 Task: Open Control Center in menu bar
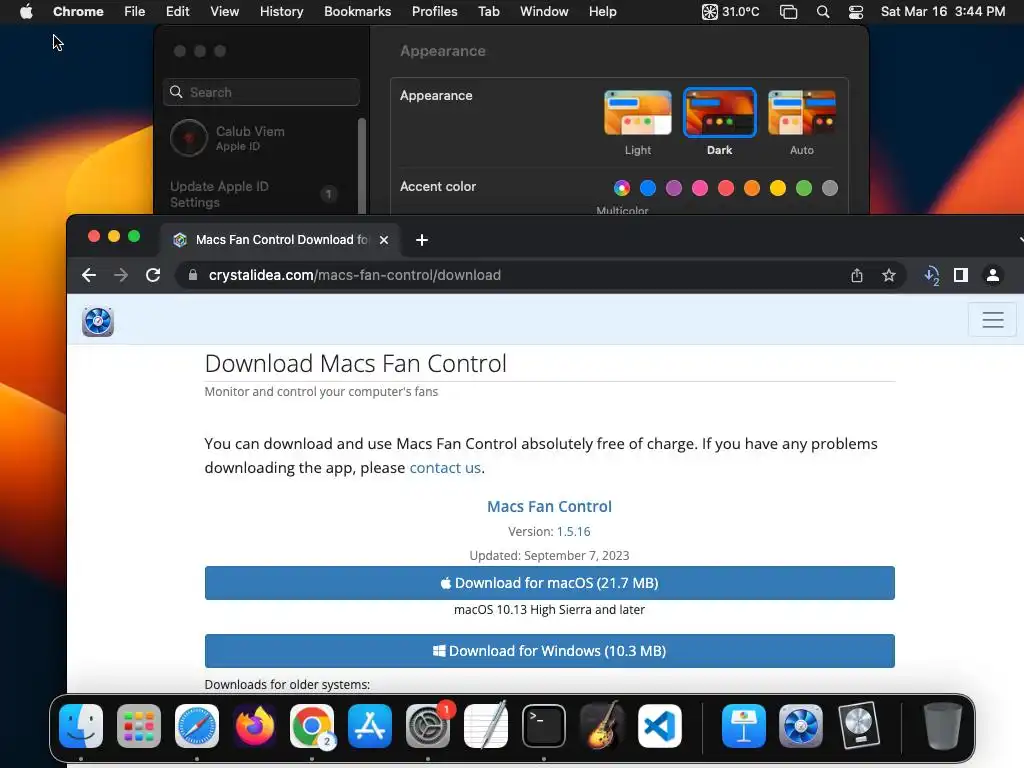click(856, 12)
